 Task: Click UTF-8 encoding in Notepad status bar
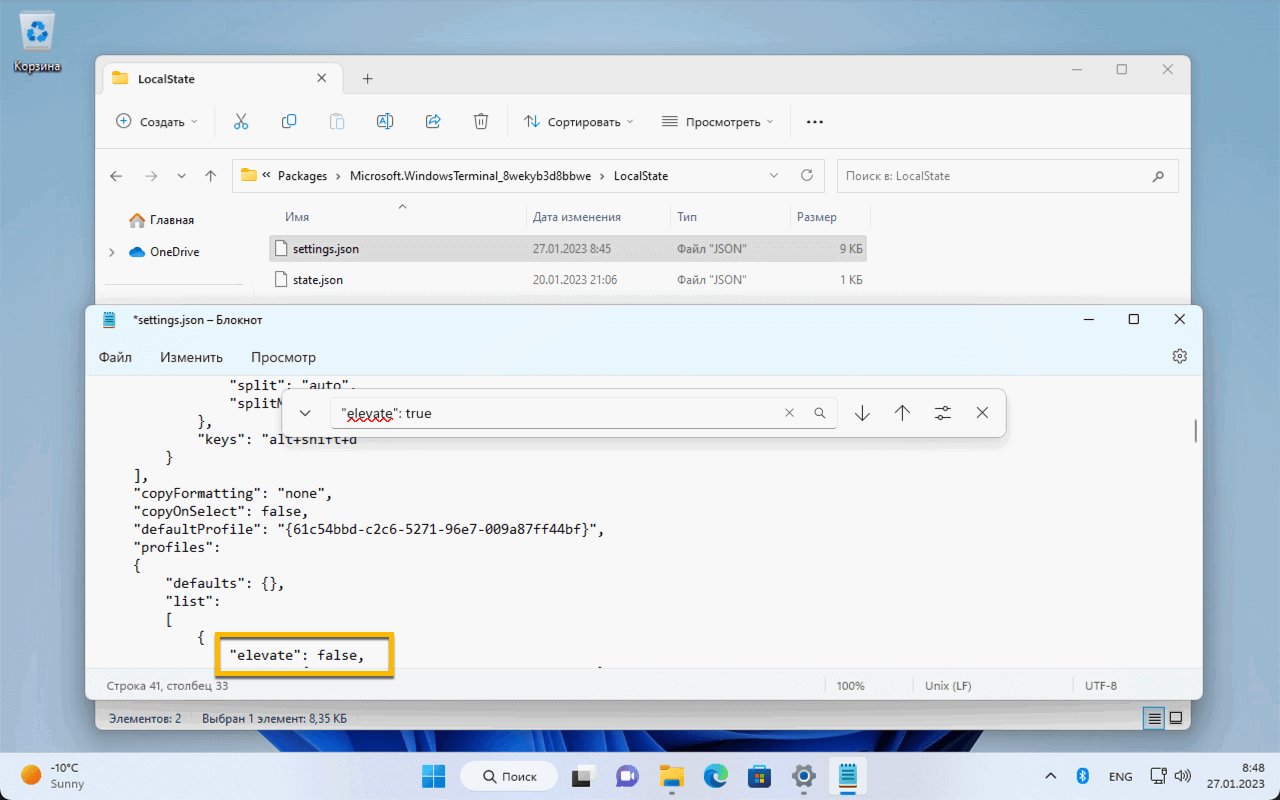point(1101,686)
